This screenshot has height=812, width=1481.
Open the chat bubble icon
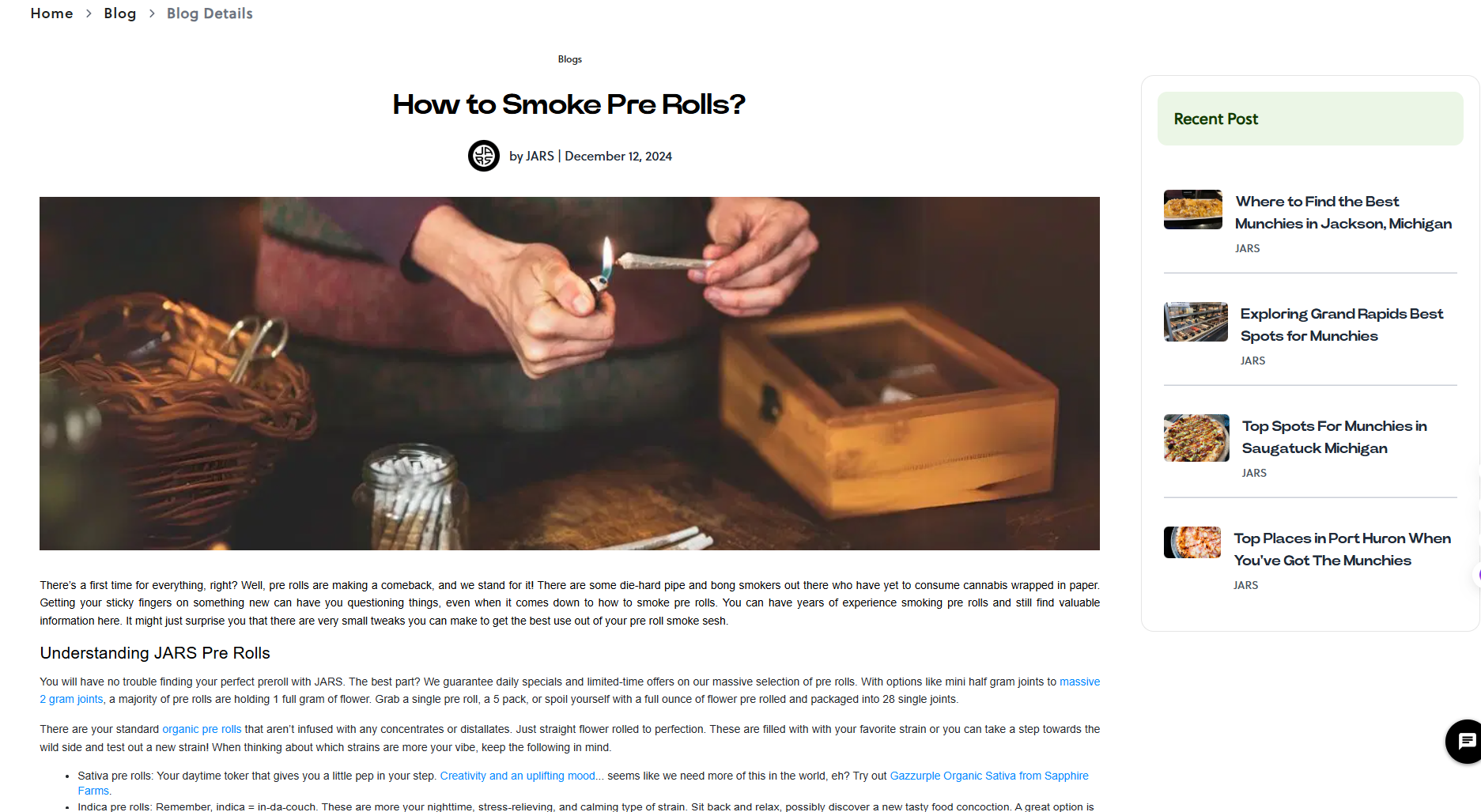pos(1464,741)
